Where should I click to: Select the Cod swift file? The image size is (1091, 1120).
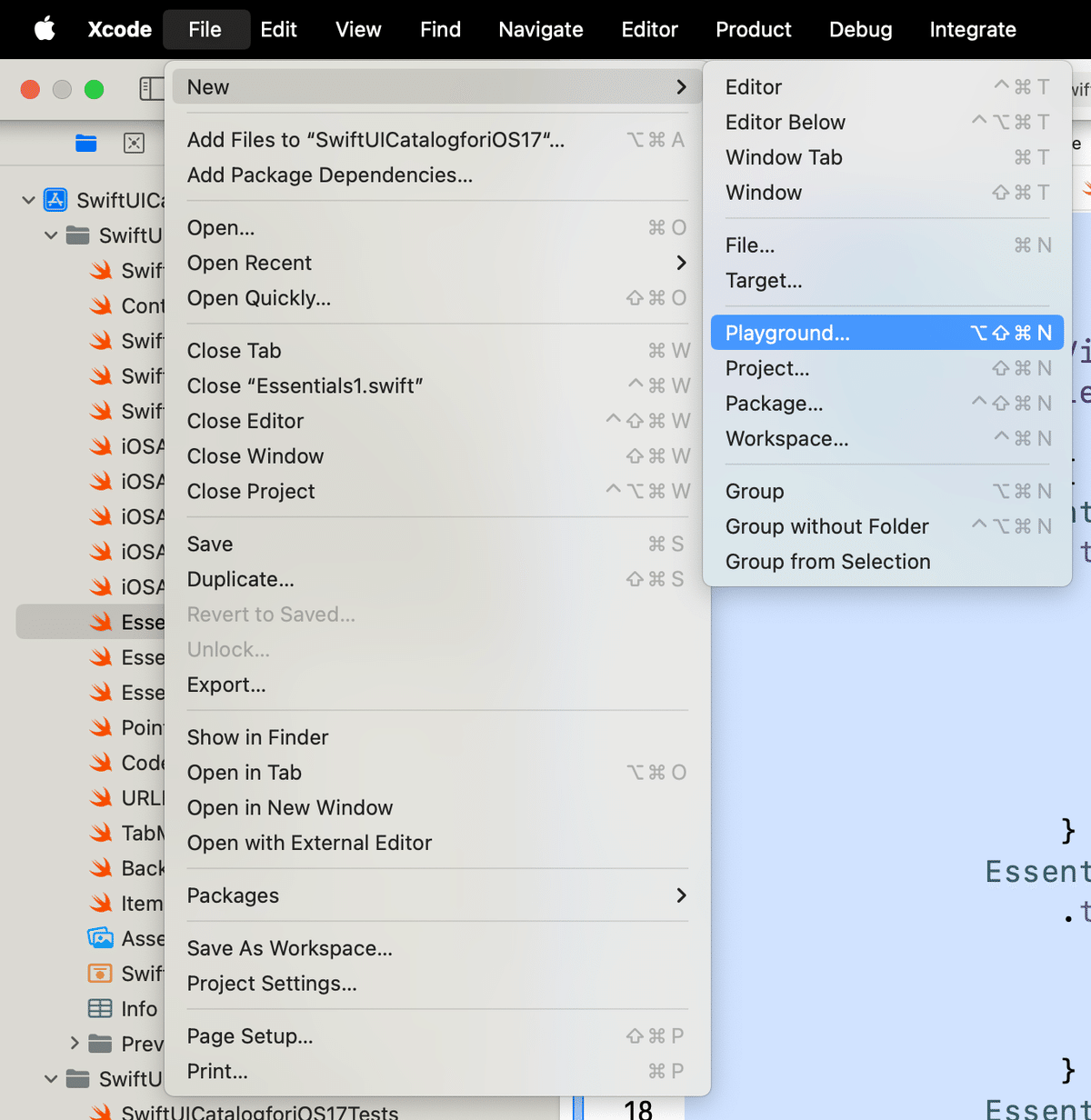pyautogui.click(x=127, y=763)
